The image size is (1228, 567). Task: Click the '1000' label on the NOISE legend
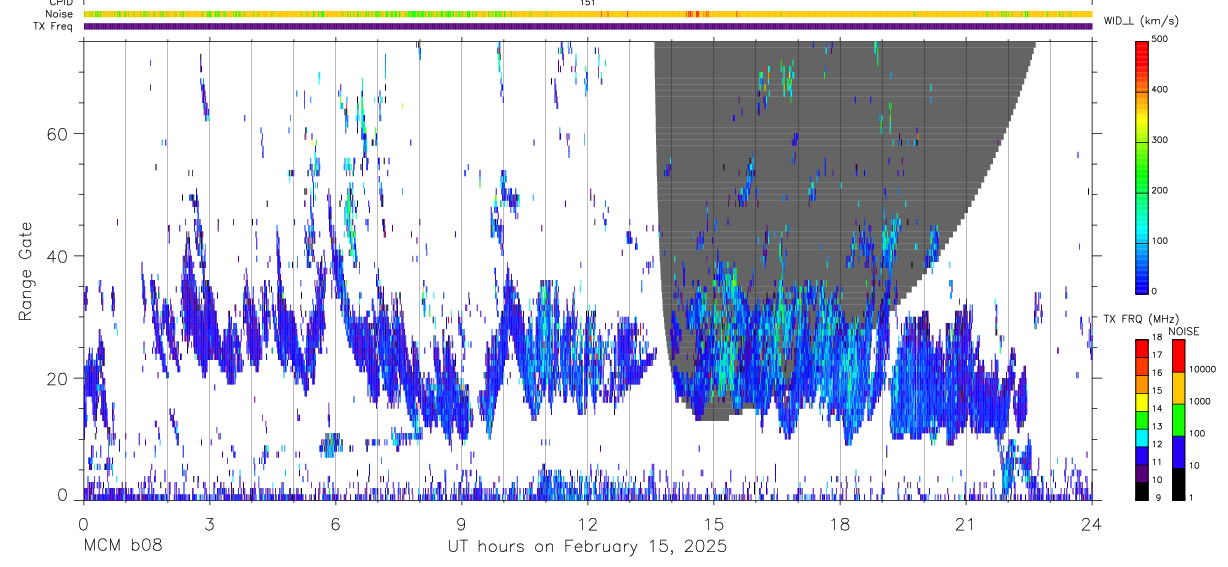[x=1201, y=402]
